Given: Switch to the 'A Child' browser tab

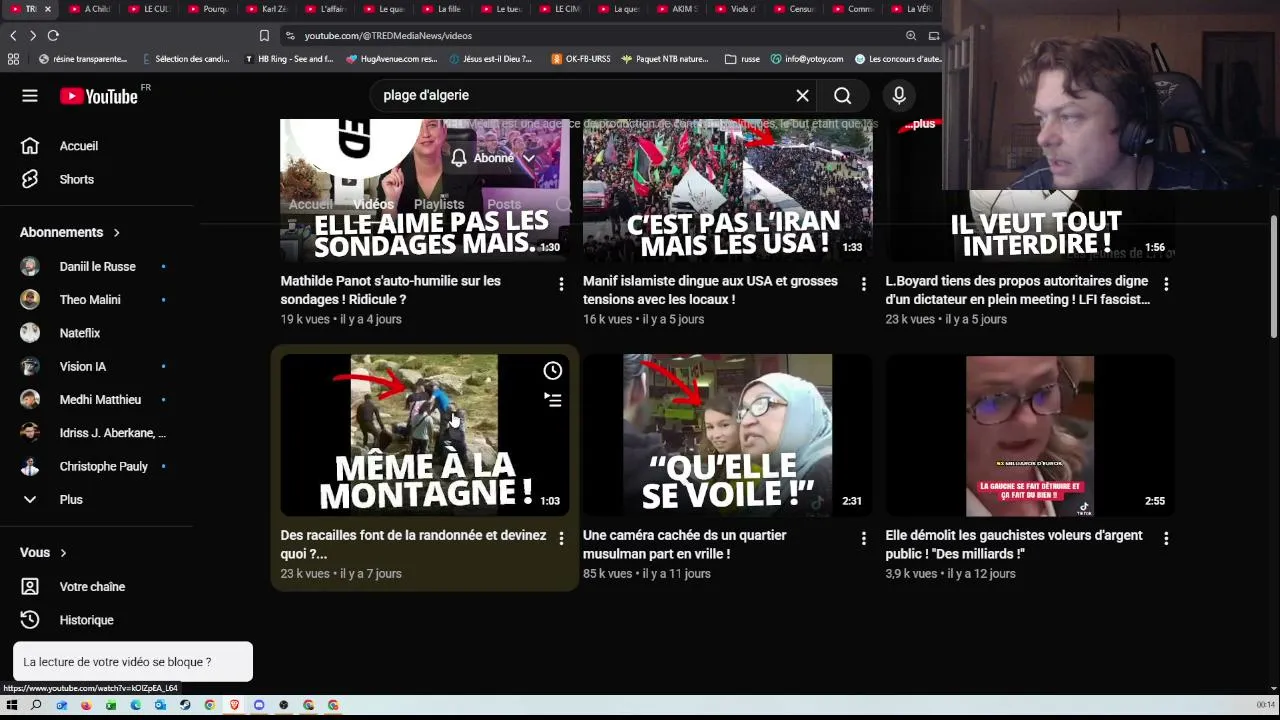Looking at the screenshot, I should point(88,9).
